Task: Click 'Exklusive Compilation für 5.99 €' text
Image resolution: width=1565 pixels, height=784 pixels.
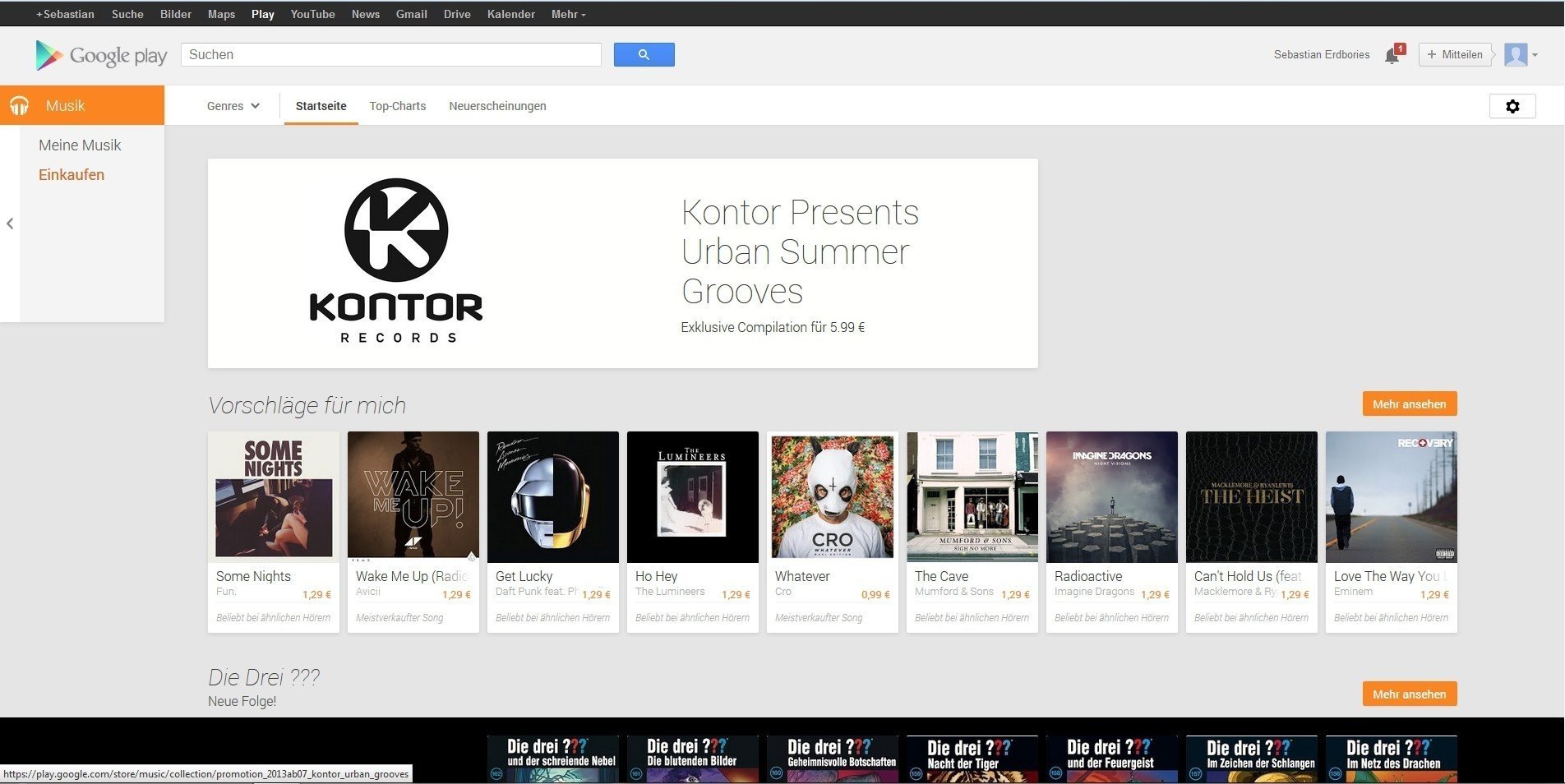Action: [x=773, y=327]
